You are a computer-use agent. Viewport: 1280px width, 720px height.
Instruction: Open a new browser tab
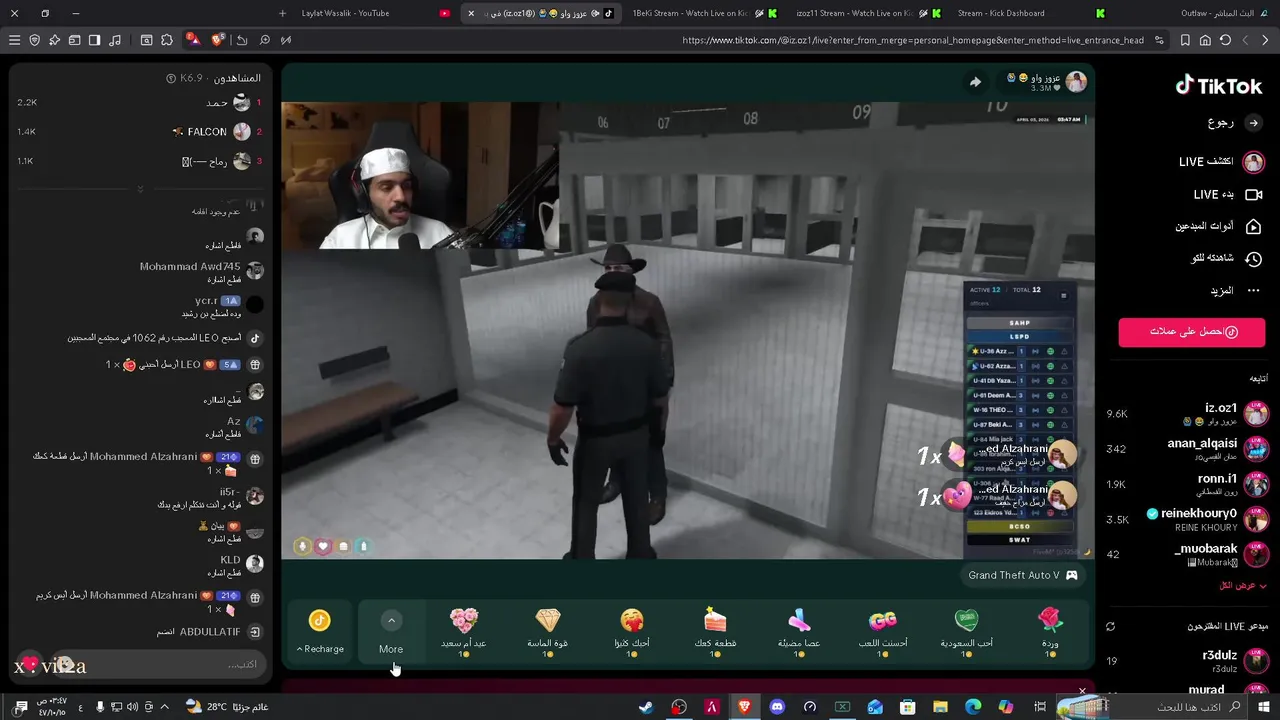(282, 13)
